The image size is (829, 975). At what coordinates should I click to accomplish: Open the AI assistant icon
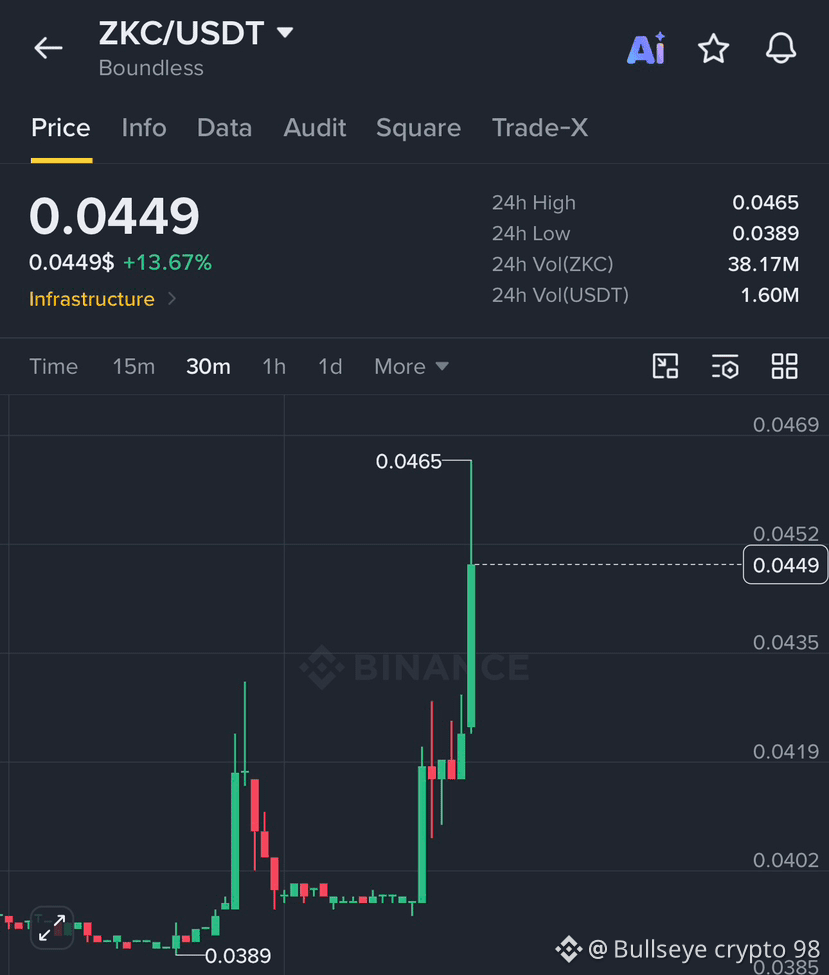(x=646, y=49)
